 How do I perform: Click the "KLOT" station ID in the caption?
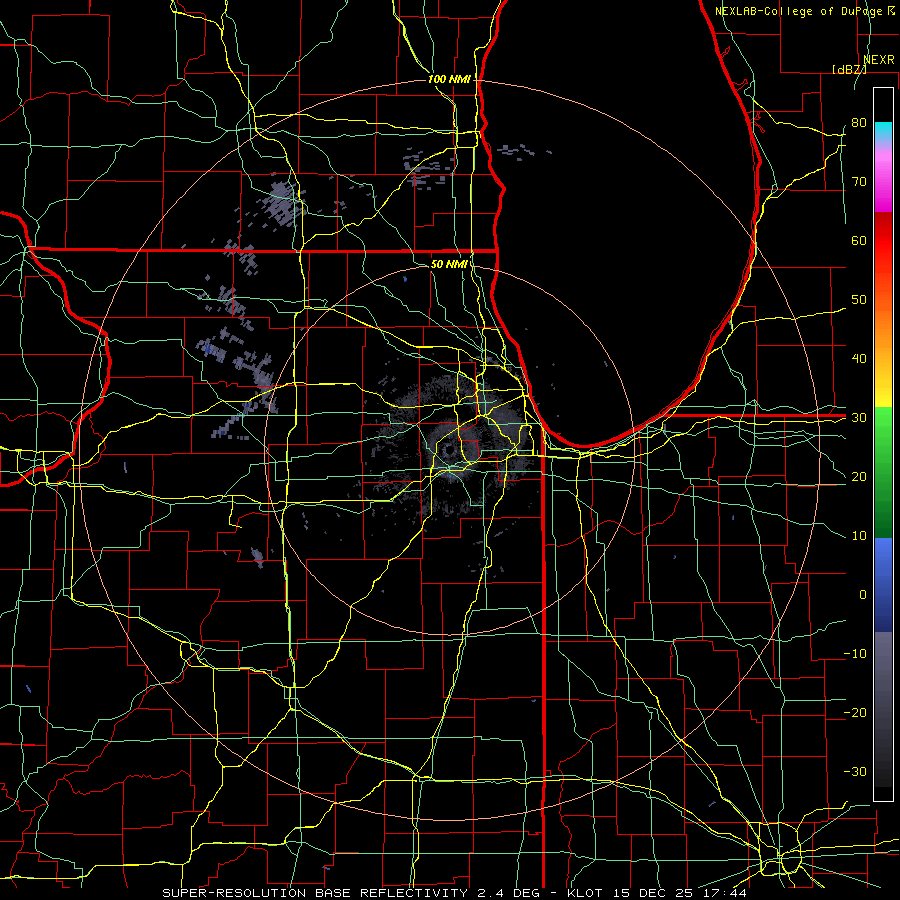584,893
